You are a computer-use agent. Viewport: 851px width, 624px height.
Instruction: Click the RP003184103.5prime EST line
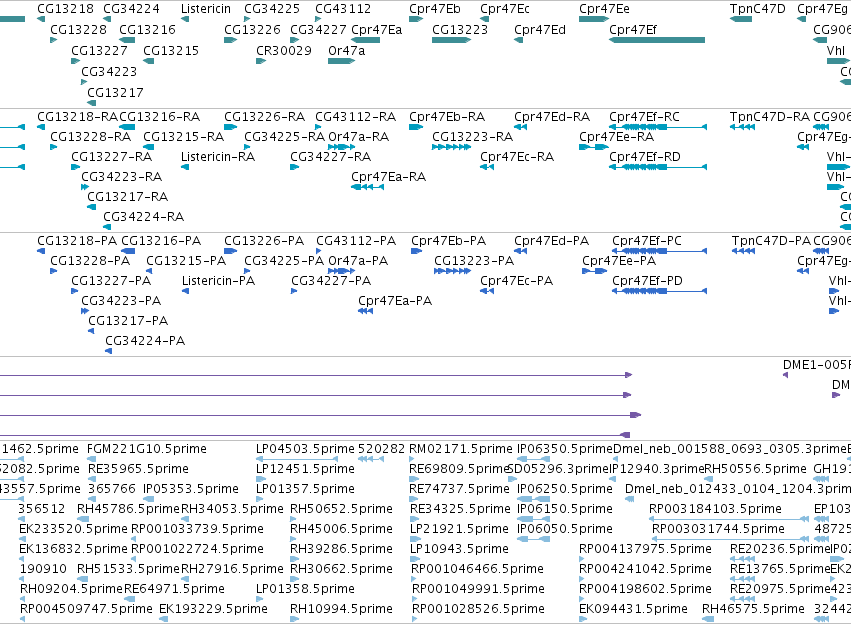click(729, 519)
